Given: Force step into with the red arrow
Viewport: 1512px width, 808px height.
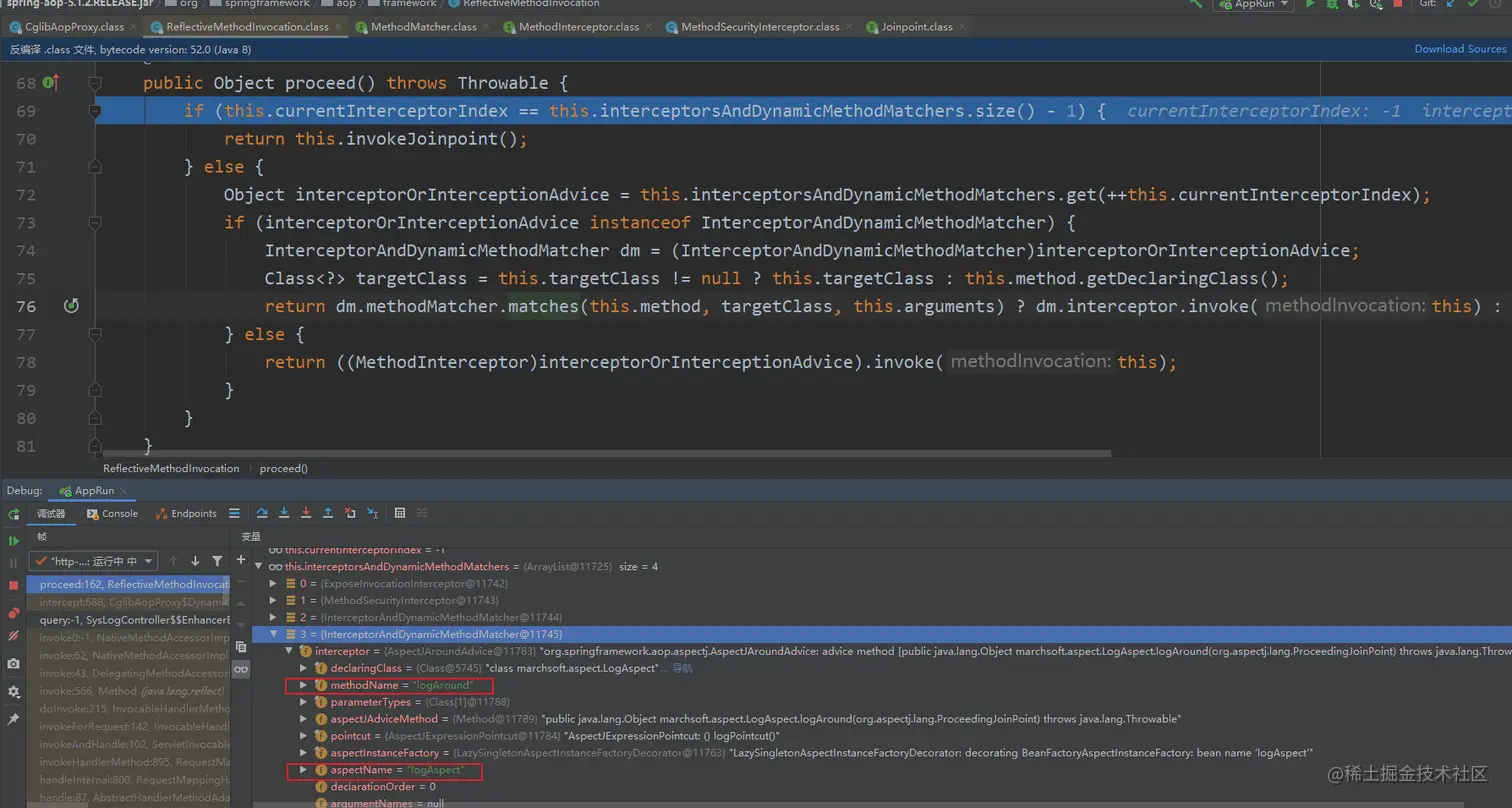Looking at the screenshot, I should point(306,513).
